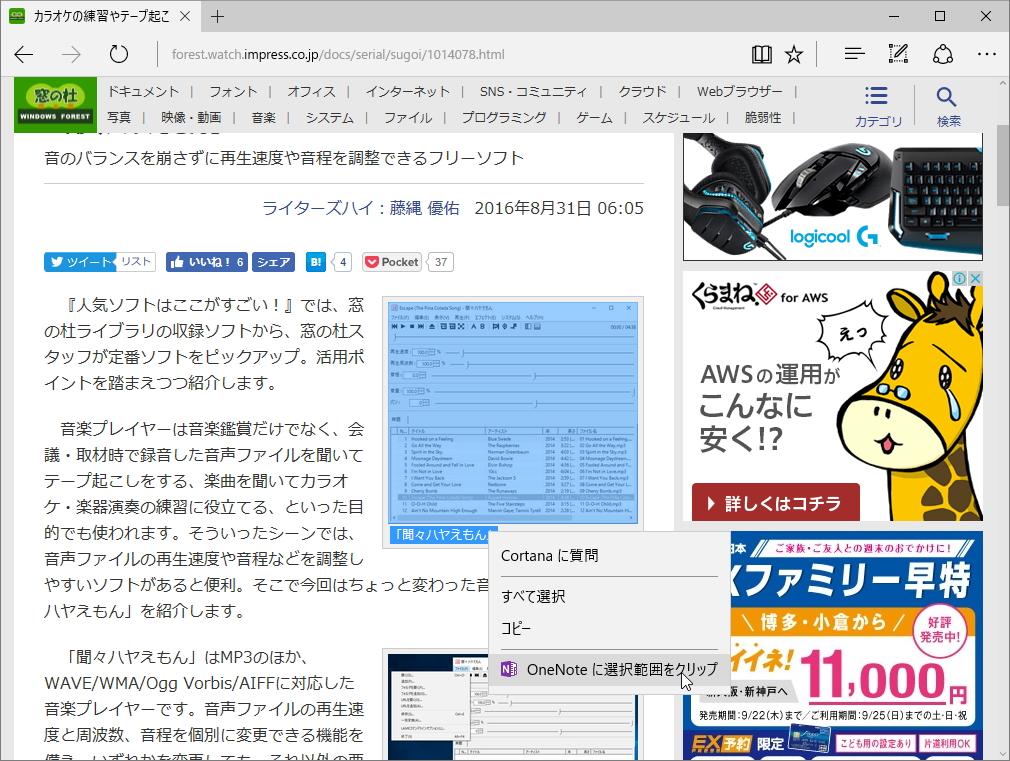Save the article to Pocket
1010x761 pixels.
391,261
